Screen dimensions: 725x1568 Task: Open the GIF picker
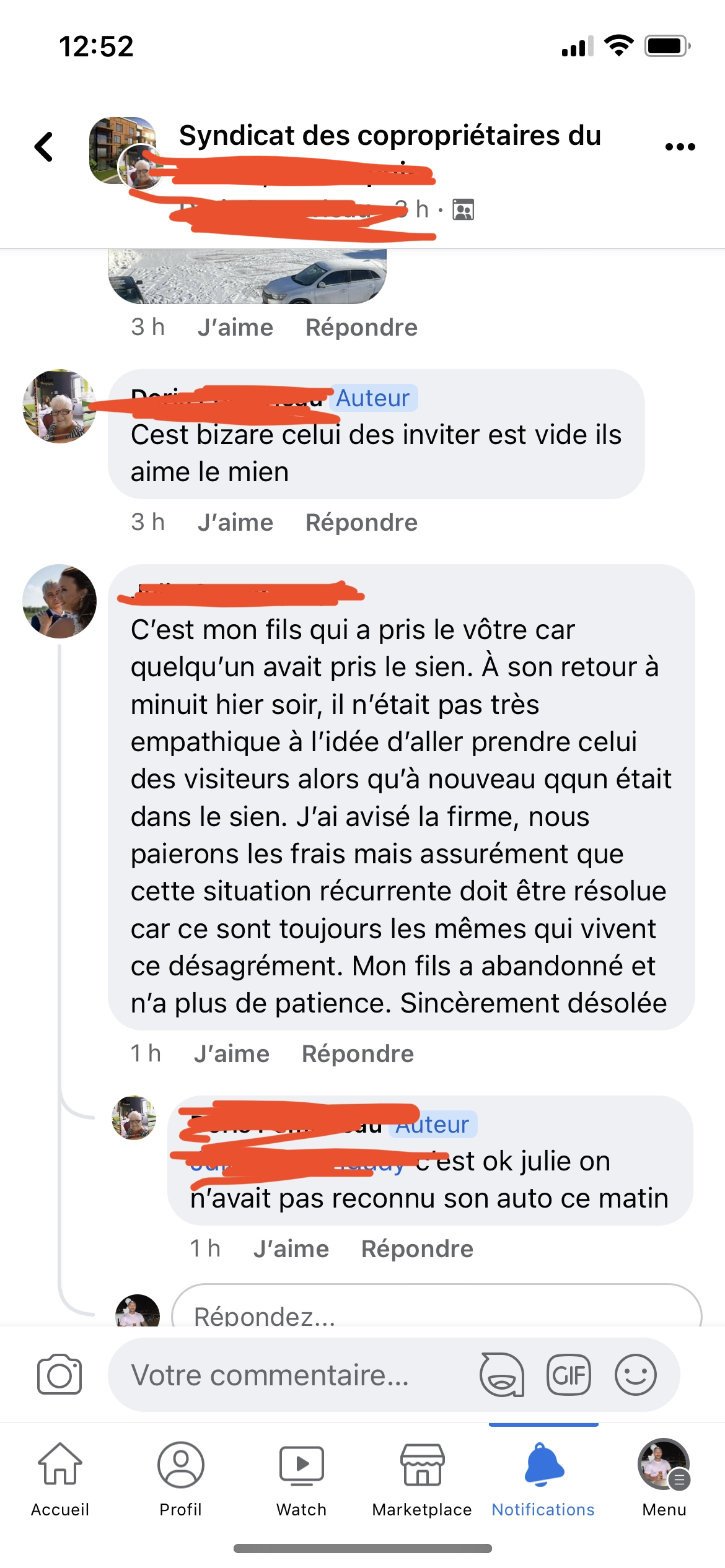[x=569, y=1375]
